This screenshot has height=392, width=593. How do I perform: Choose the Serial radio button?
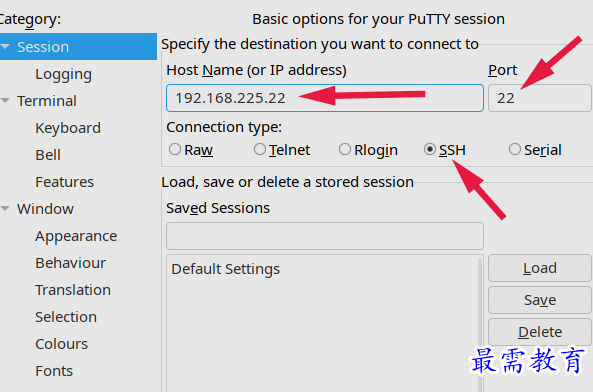pyautogui.click(x=515, y=149)
